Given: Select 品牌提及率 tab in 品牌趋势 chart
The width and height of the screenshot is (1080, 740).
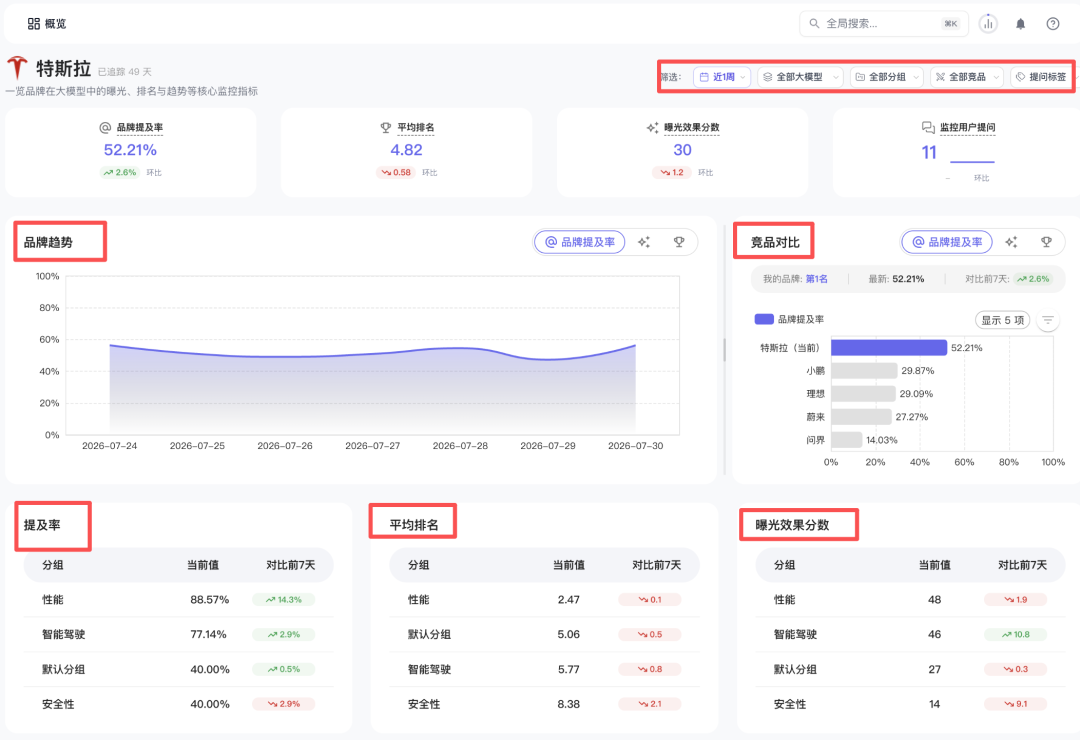Looking at the screenshot, I should click(x=580, y=242).
